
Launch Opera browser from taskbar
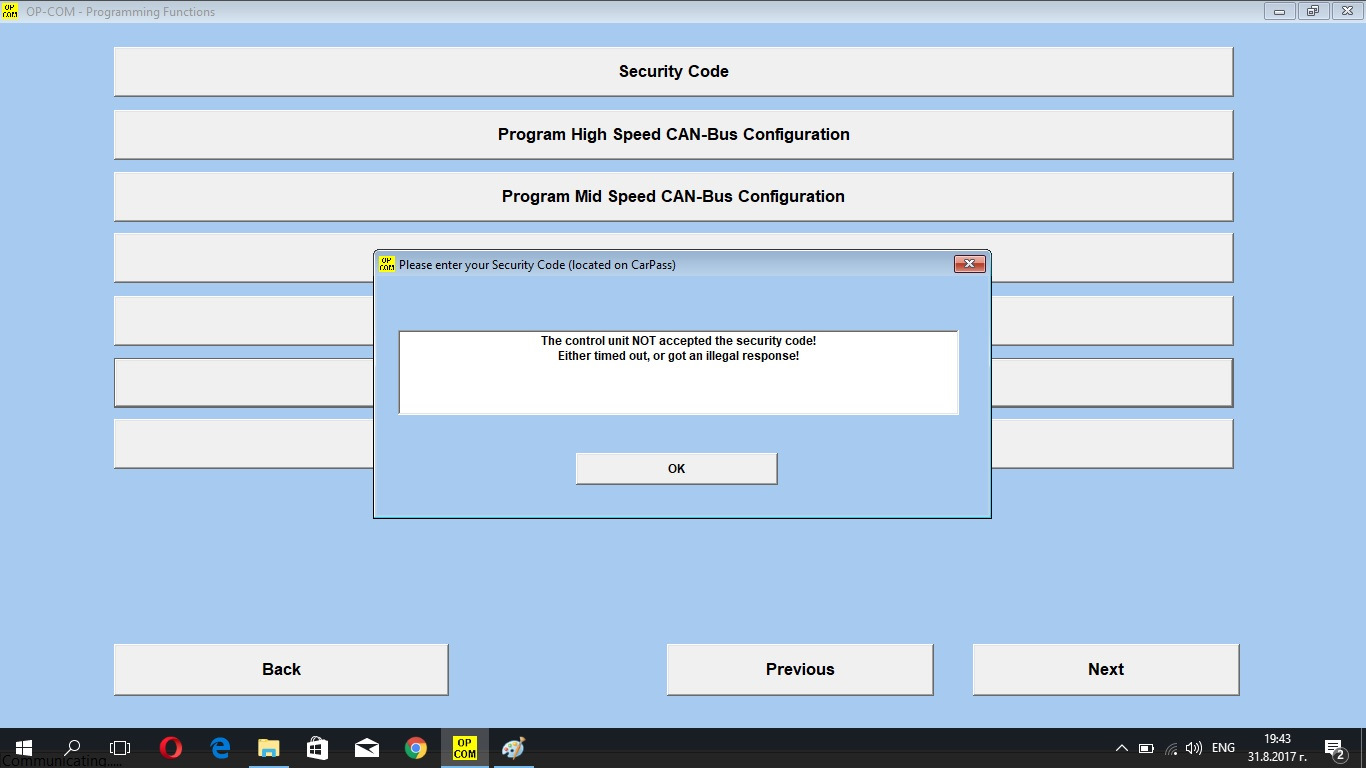[x=171, y=748]
